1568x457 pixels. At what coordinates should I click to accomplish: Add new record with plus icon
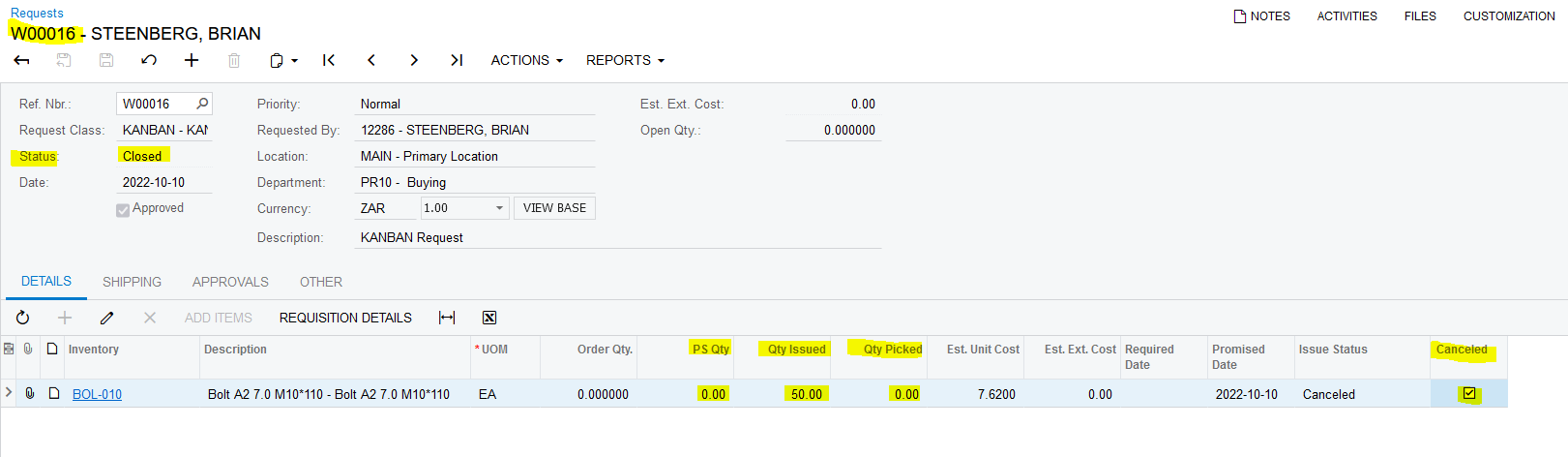(192, 60)
